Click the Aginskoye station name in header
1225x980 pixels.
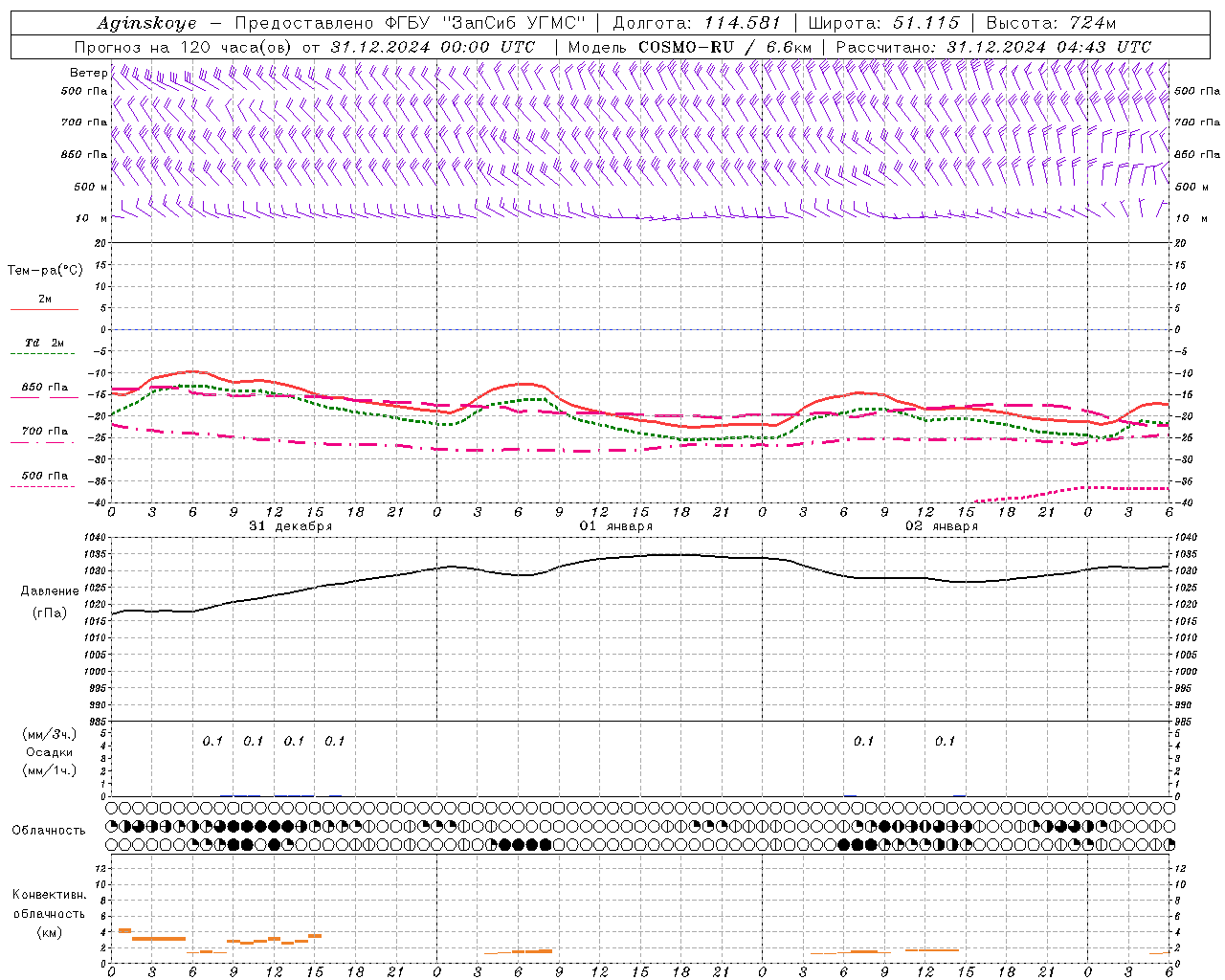pyautogui.click(x=146, y=23)
